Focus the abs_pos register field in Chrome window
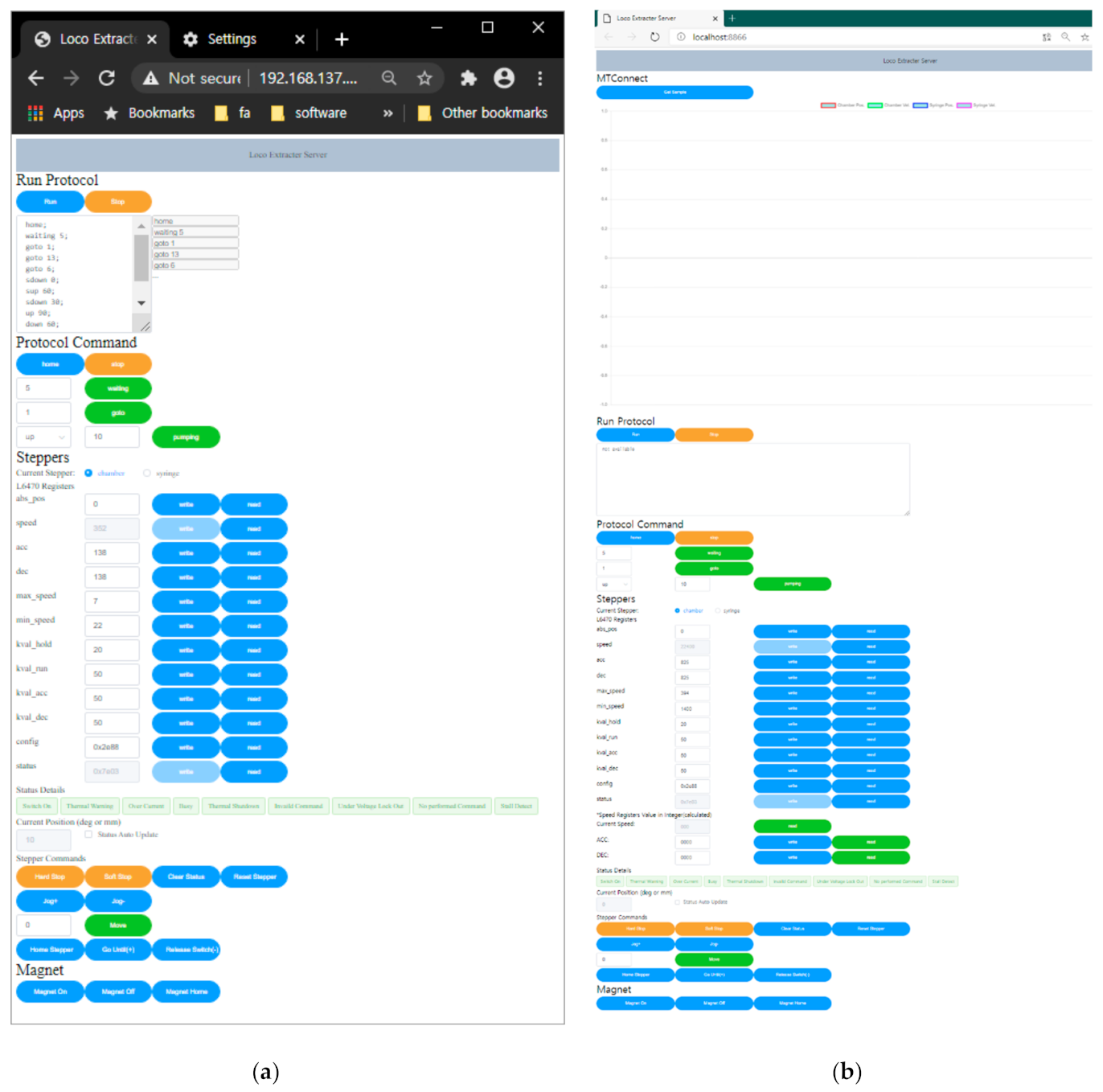 pos(112,504)
